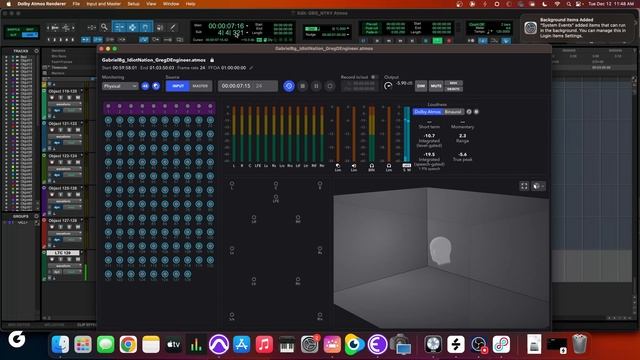Image resolution: width=640 pixels, height=360 pixels.
Task: Click the Background Items Added notification
Action: point(578,28)
